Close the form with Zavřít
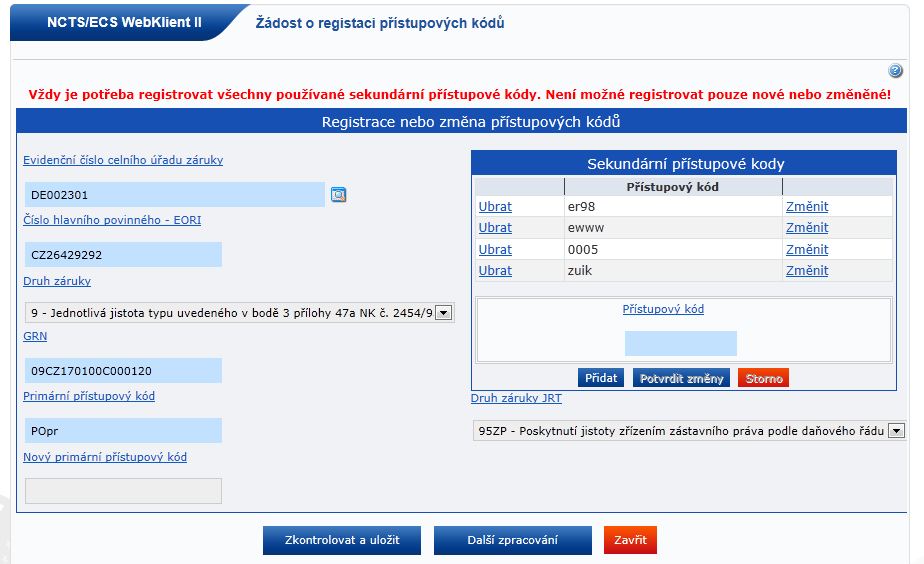Viewport: 924px width, 564px height. pos(630,540)
